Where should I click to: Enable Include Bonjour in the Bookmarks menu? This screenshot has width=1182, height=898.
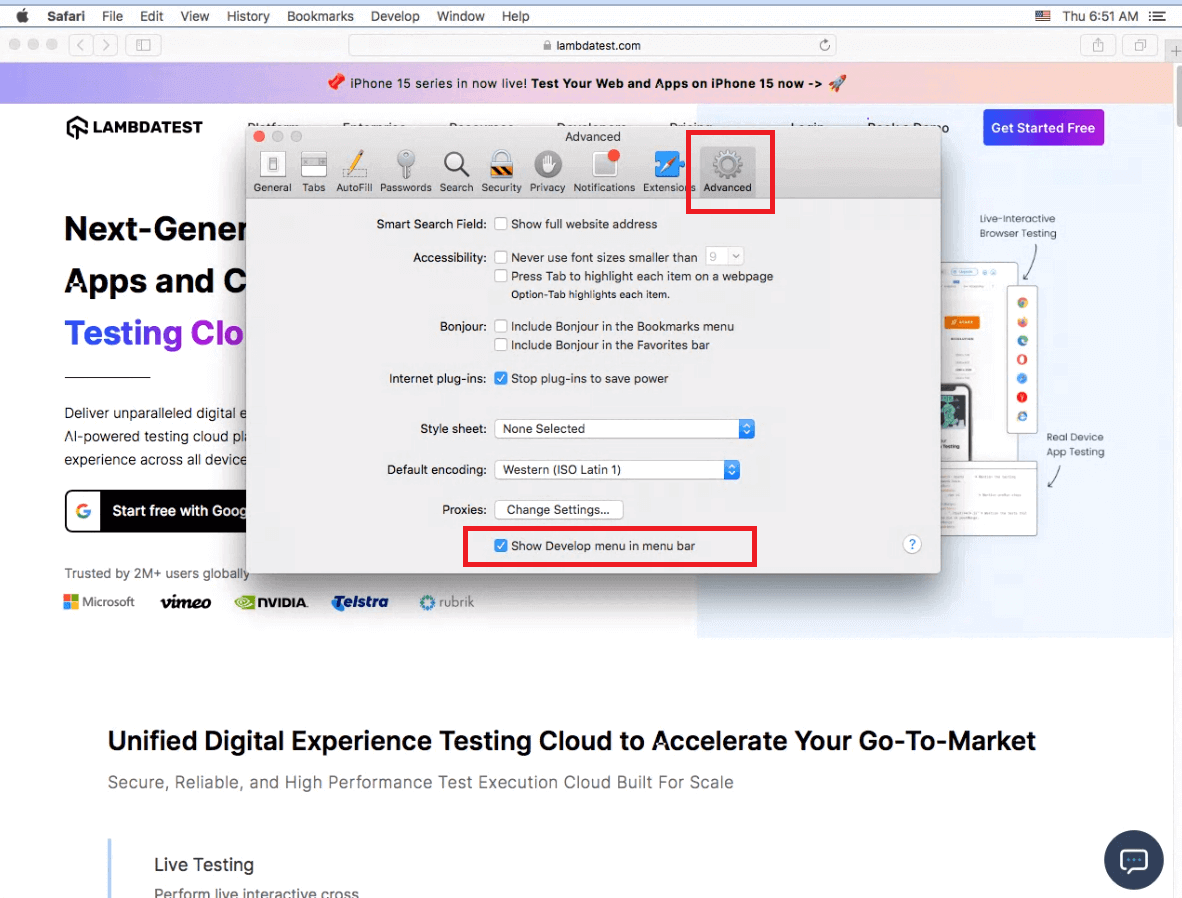point(501,326)
